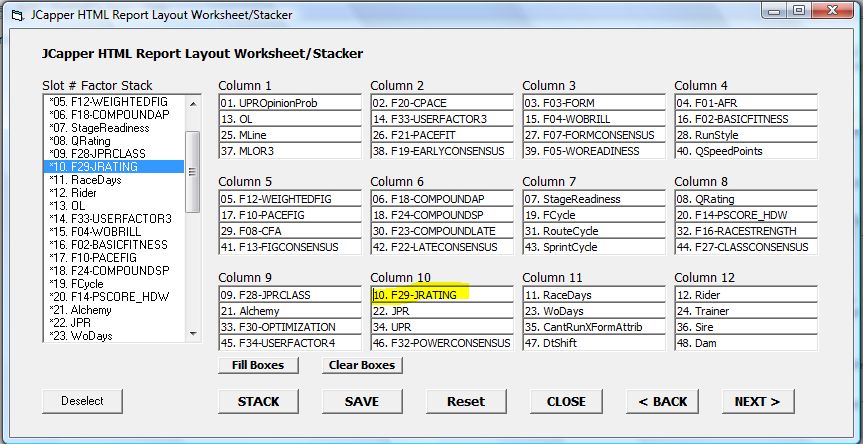Click the Clear Boxes button

point(362,365)
